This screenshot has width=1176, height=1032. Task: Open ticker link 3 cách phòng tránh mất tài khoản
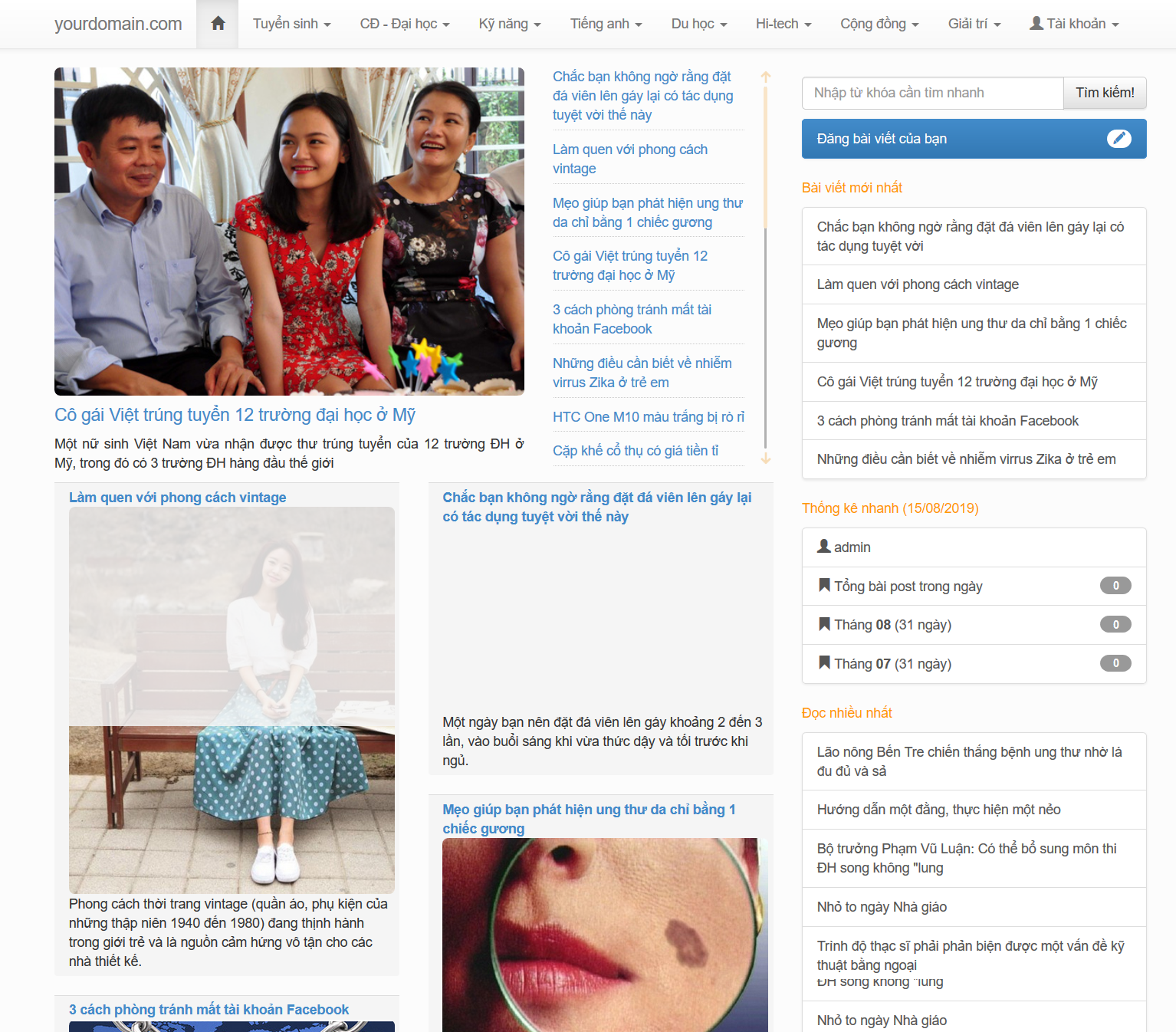tap(632, 319)
